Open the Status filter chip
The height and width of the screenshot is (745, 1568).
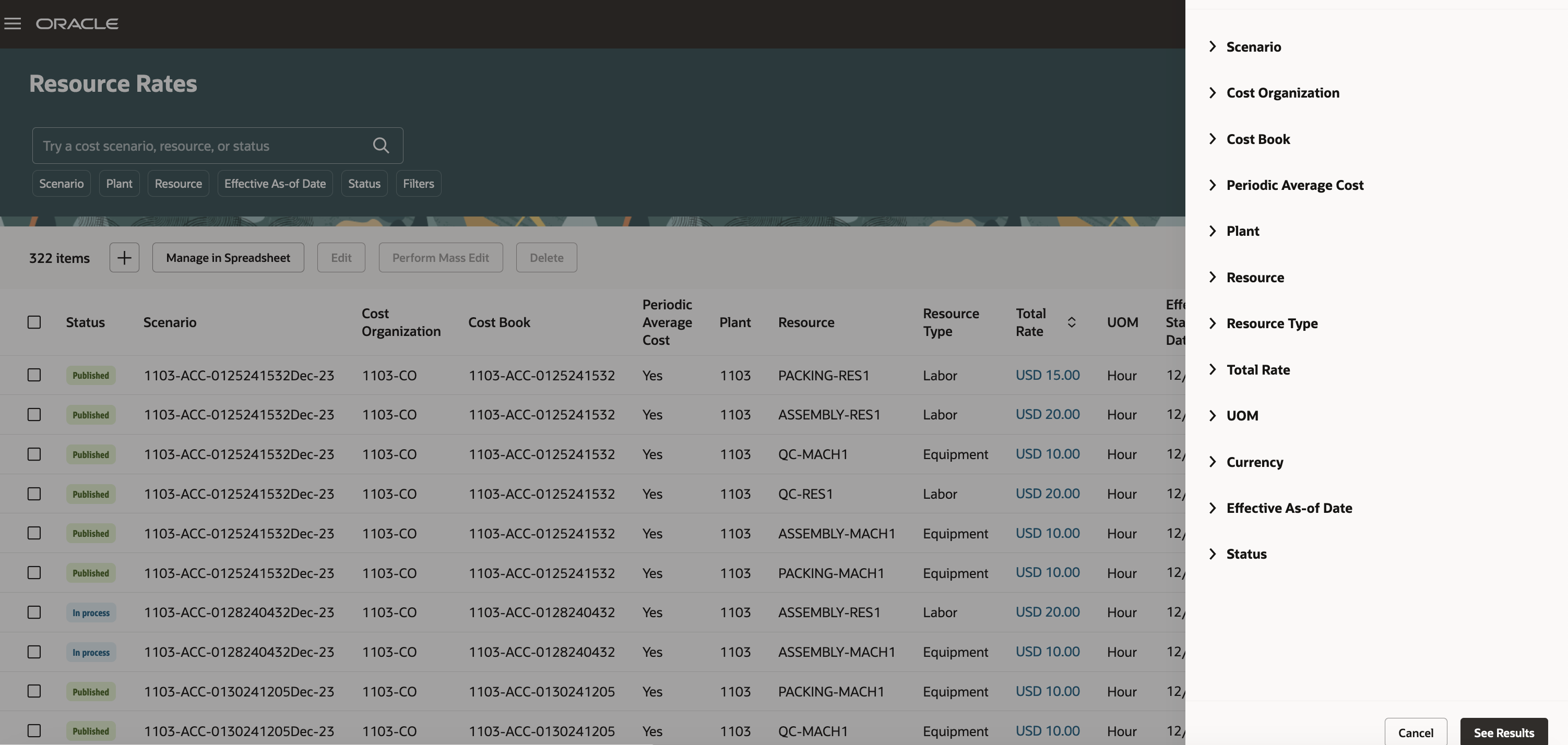click(364, 184)
